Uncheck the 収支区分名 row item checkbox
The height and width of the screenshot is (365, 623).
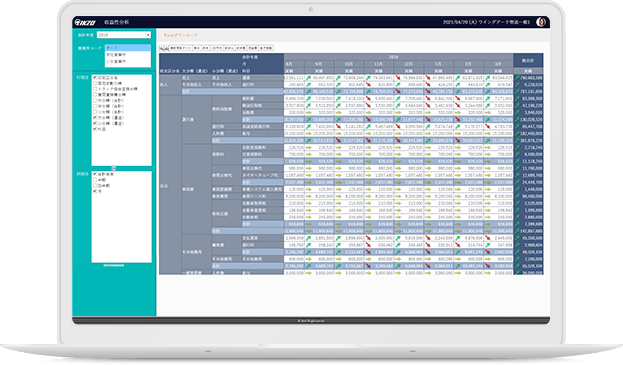tap(95, 78)
